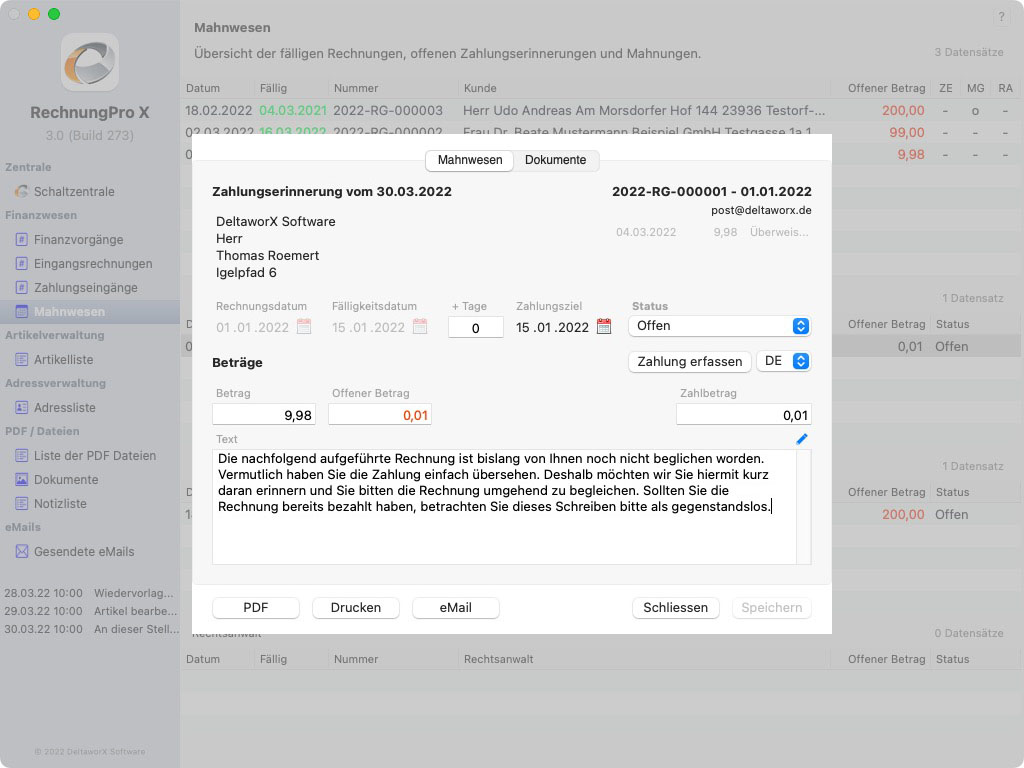1024x768 pixels.
Task: Click the help question mark button
Action: pos(1001,18)
